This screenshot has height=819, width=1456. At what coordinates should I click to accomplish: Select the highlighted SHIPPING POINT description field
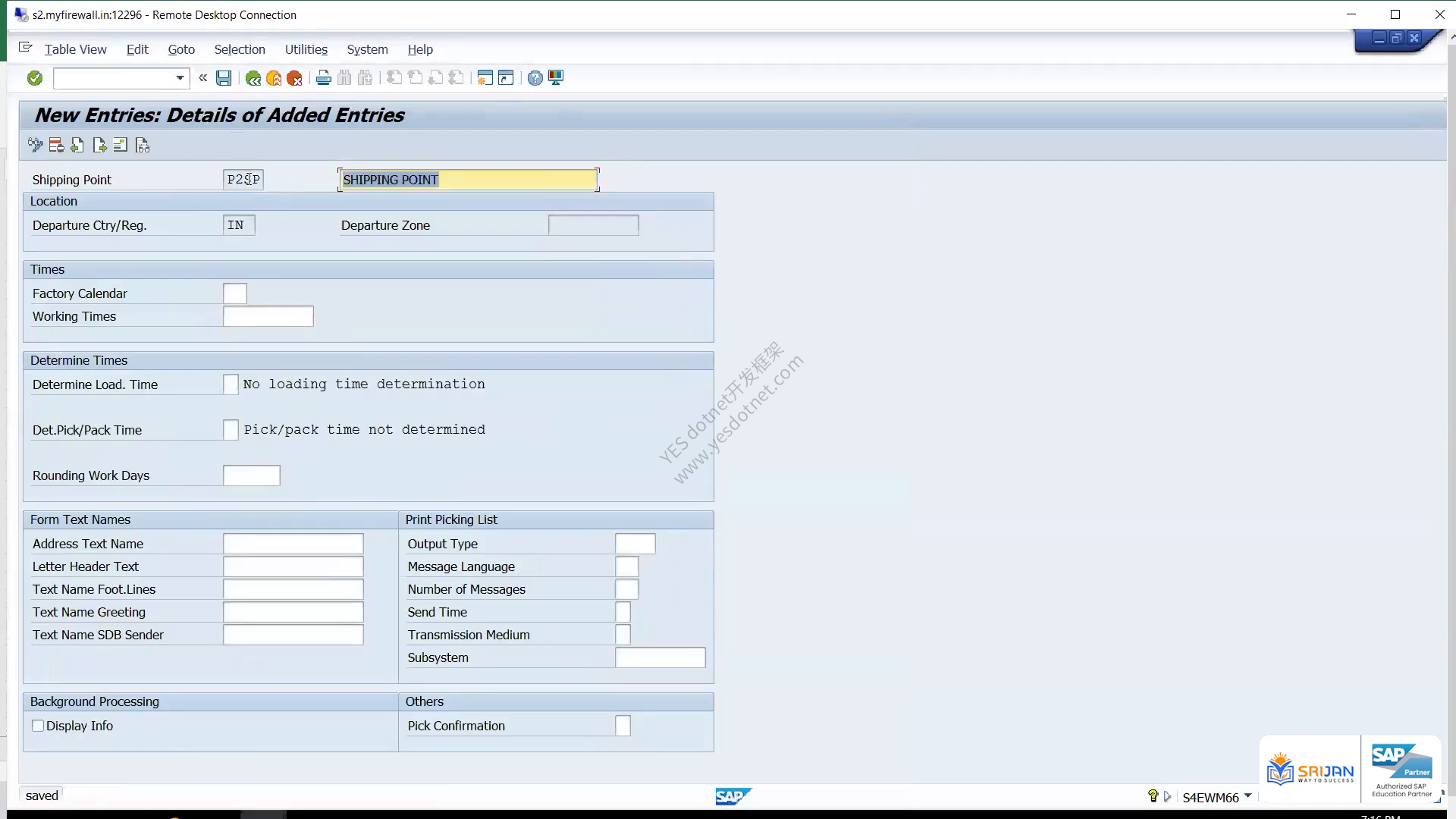(x=469, y=180)
